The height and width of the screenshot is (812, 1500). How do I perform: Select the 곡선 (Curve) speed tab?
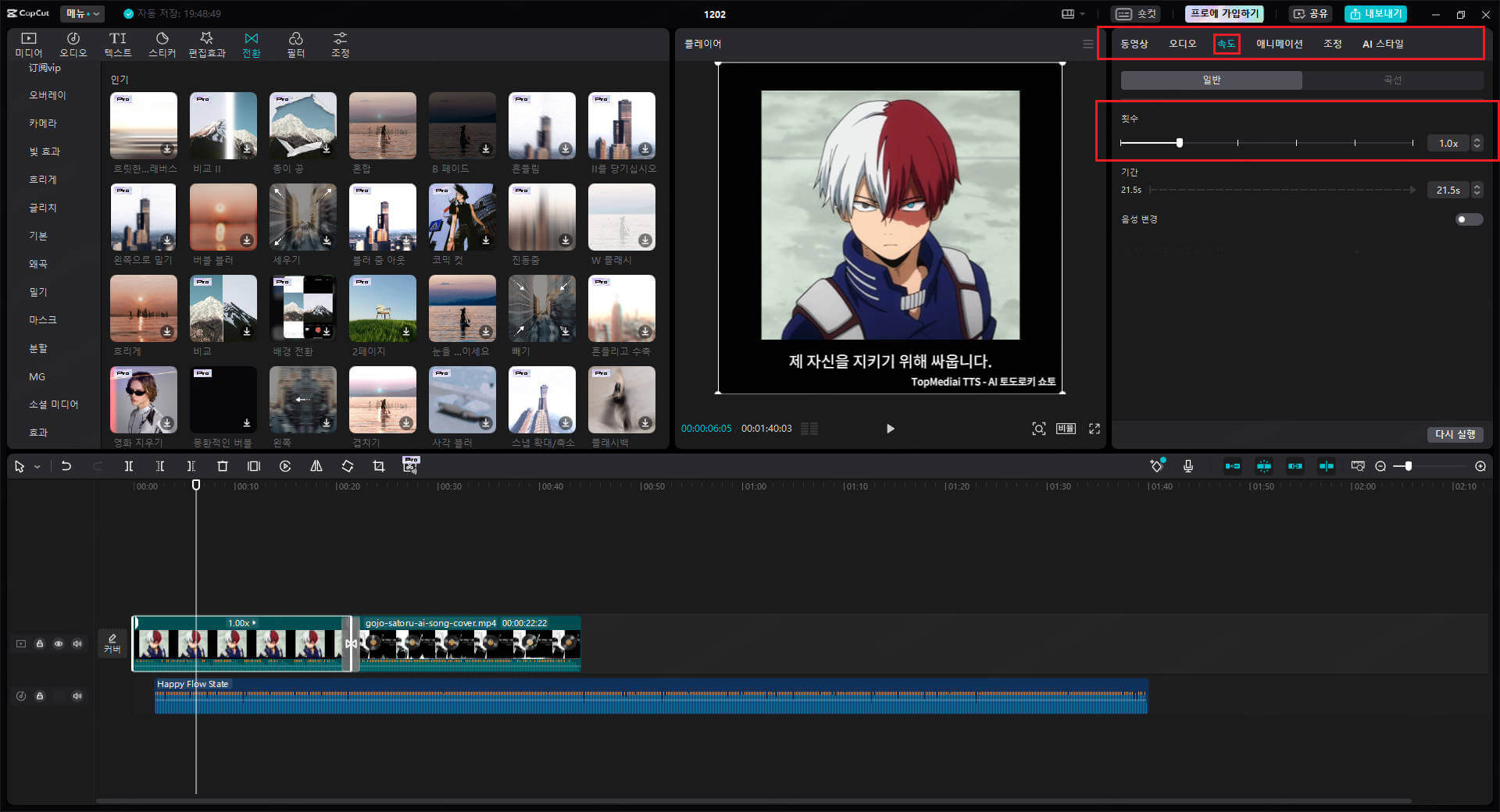click(1393, 80)
